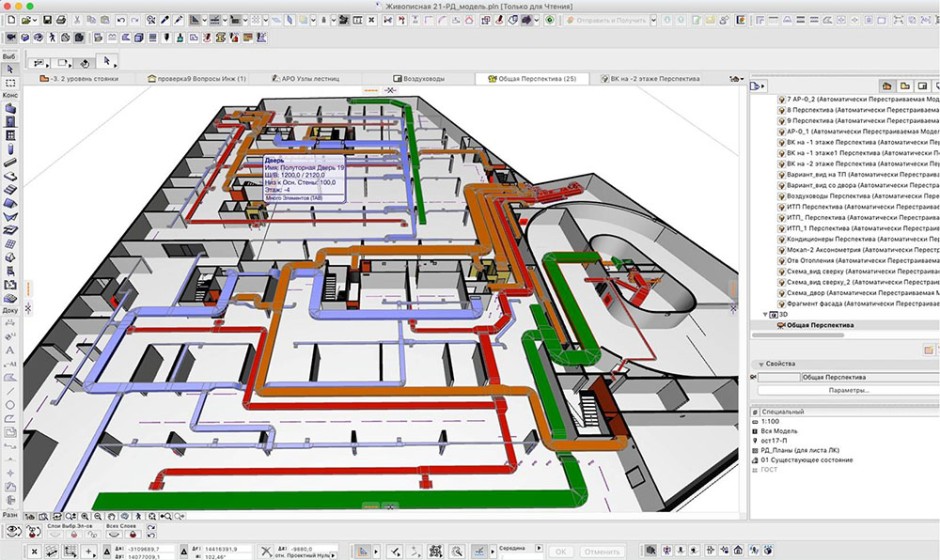Switch to the Воздуховоды tab

(424, 78)
